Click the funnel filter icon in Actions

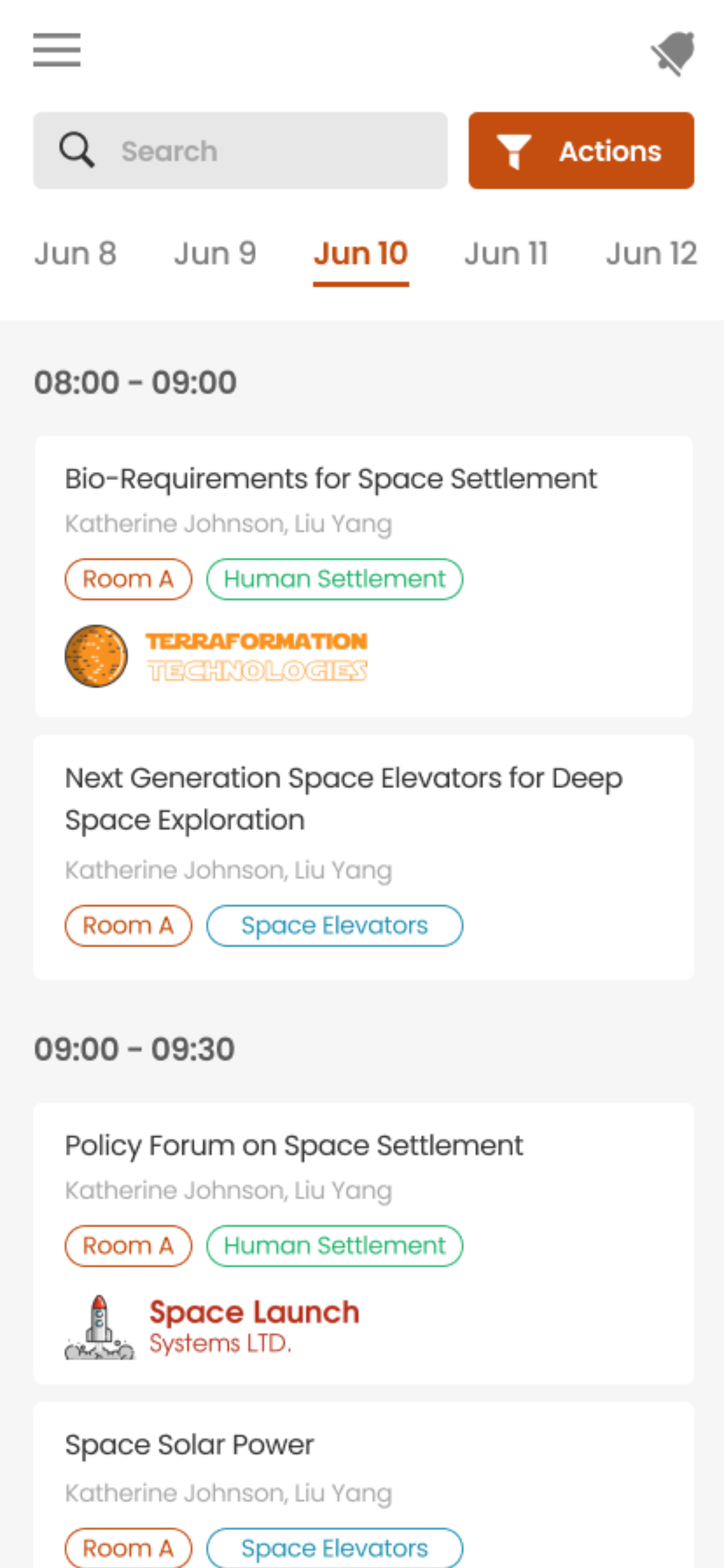514,151
